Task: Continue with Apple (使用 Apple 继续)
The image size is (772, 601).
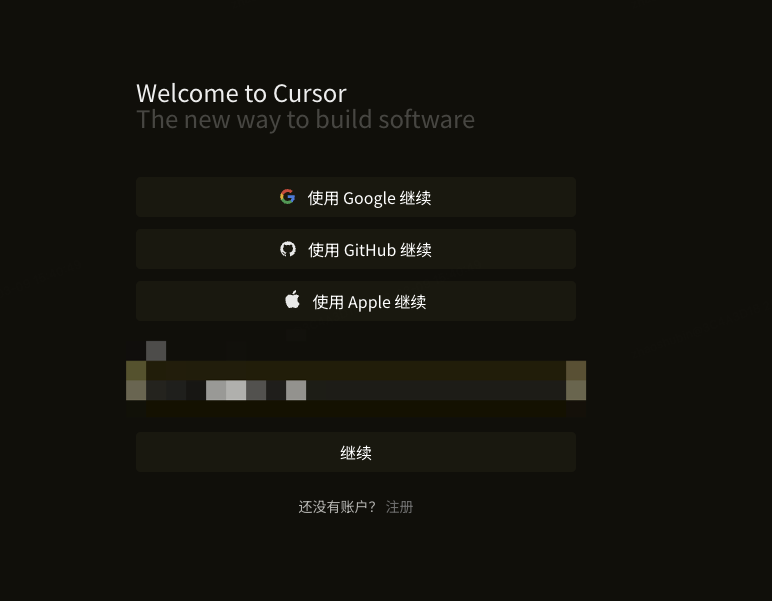Action: point(356,301)
